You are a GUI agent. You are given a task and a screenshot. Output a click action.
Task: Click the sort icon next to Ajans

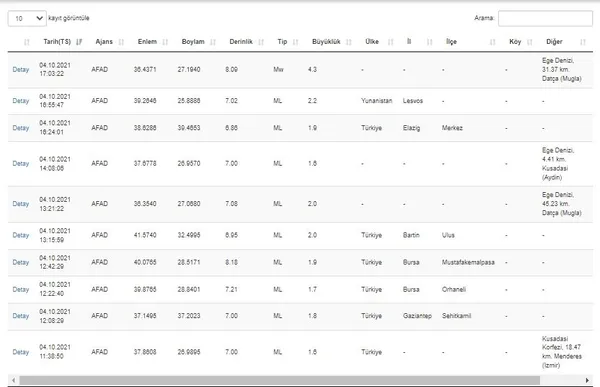(x=121, y=42)
